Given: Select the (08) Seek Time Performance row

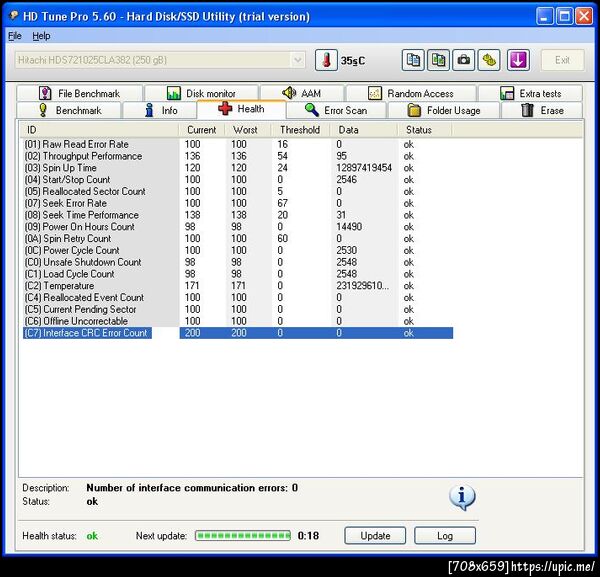Looking at the screenshot, I should click(237, 215).
